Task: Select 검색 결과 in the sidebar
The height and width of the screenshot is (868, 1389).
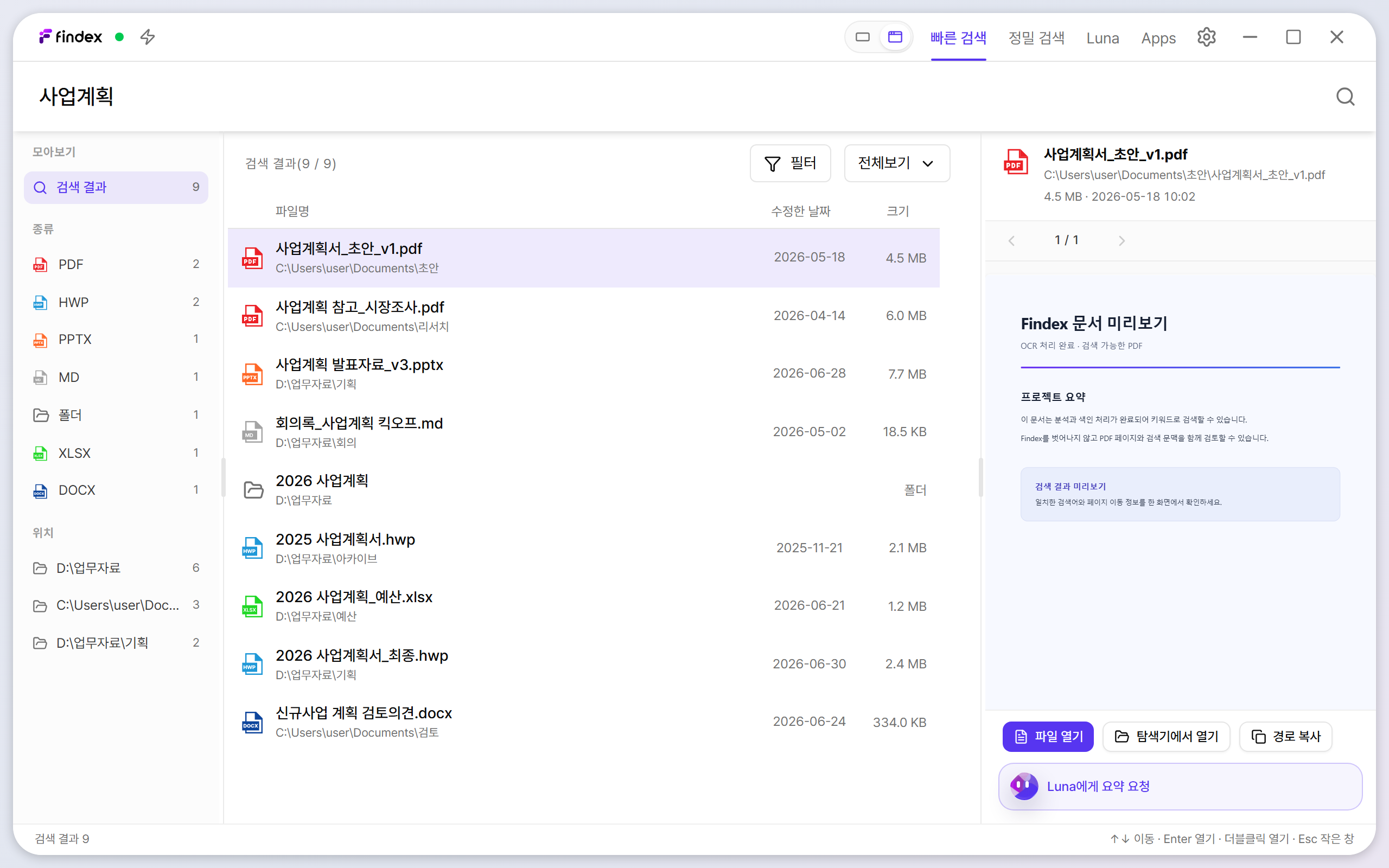Action: [116, 187]
